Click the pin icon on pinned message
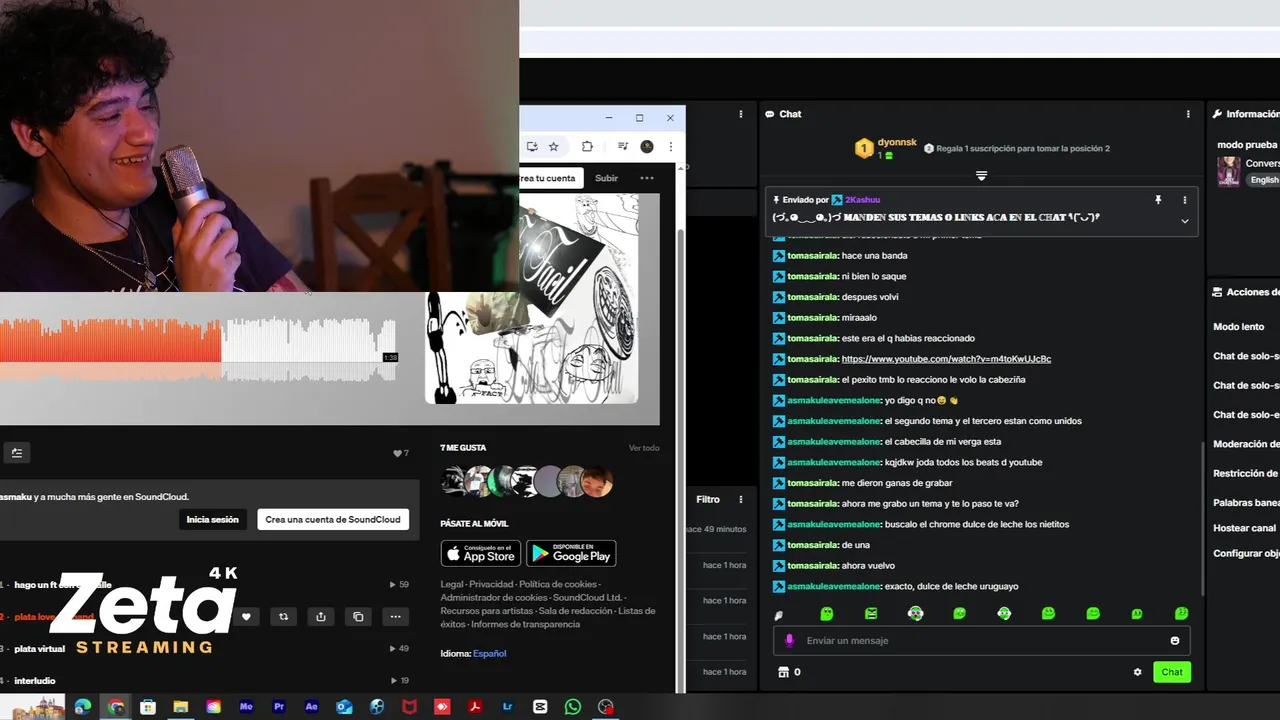 click(1158, 200)
